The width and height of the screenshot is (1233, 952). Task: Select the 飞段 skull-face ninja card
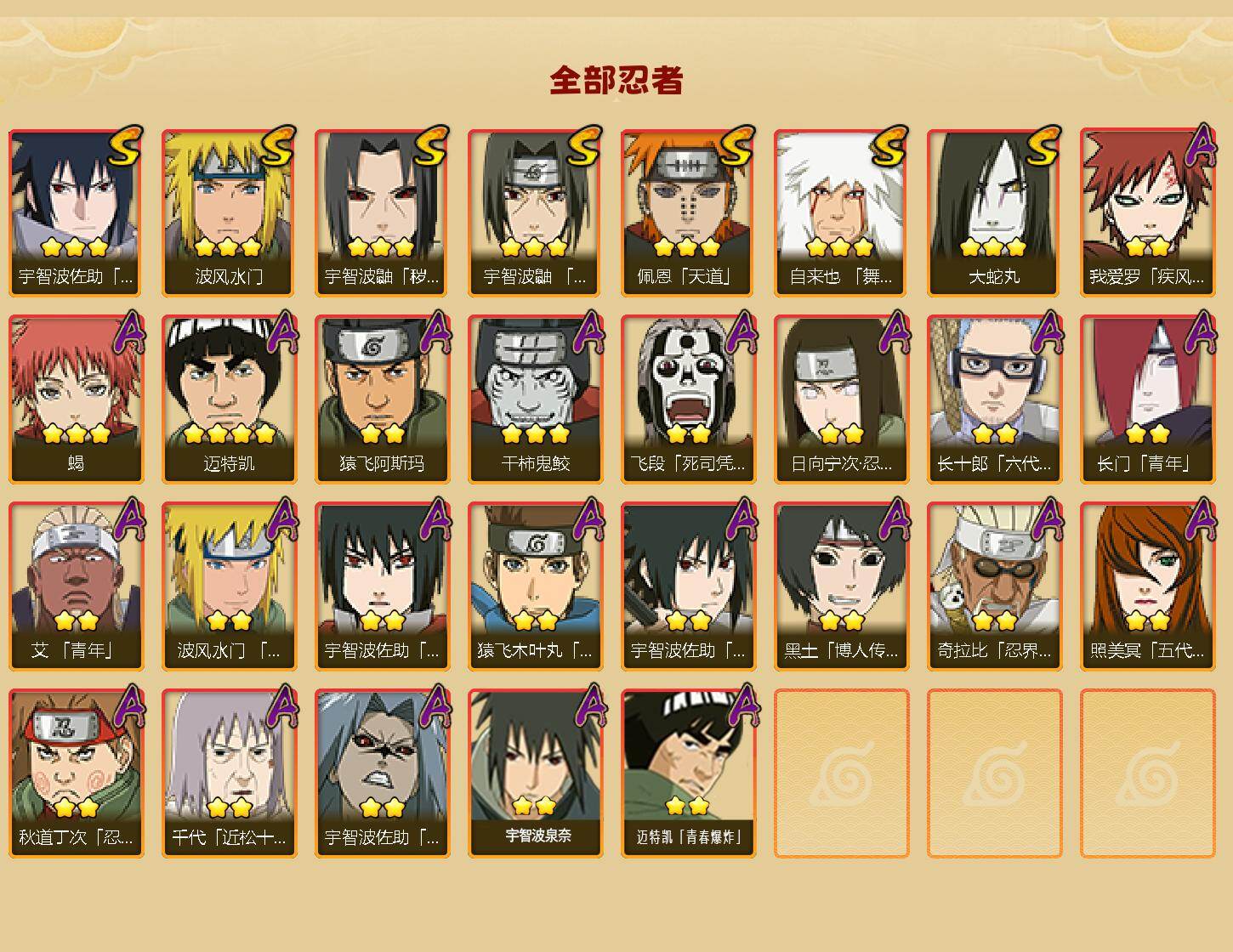click(688, 399)
